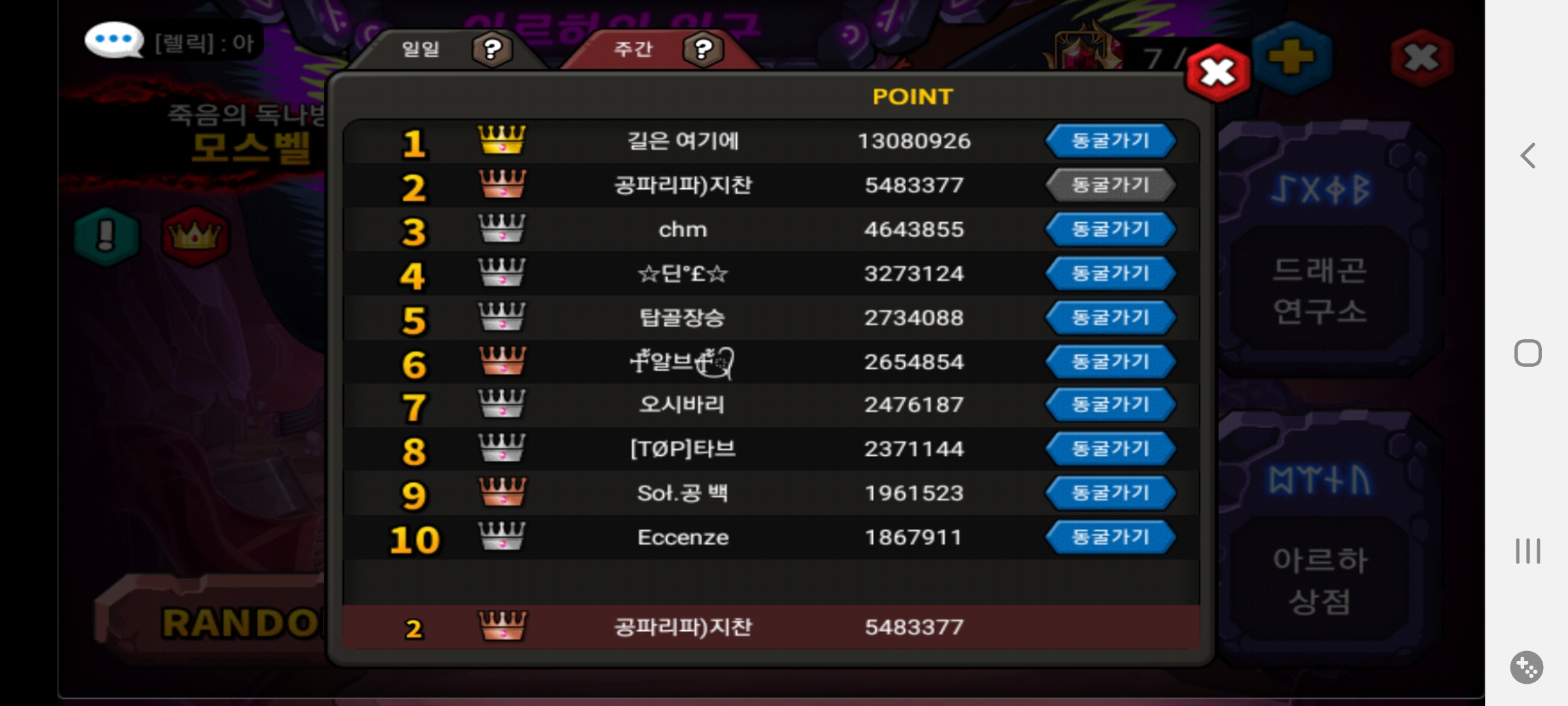This screenshot has height=706, width=1568.
Task: Select the rank 5 탑골장승 row
Action: click(x=771, y=318)
